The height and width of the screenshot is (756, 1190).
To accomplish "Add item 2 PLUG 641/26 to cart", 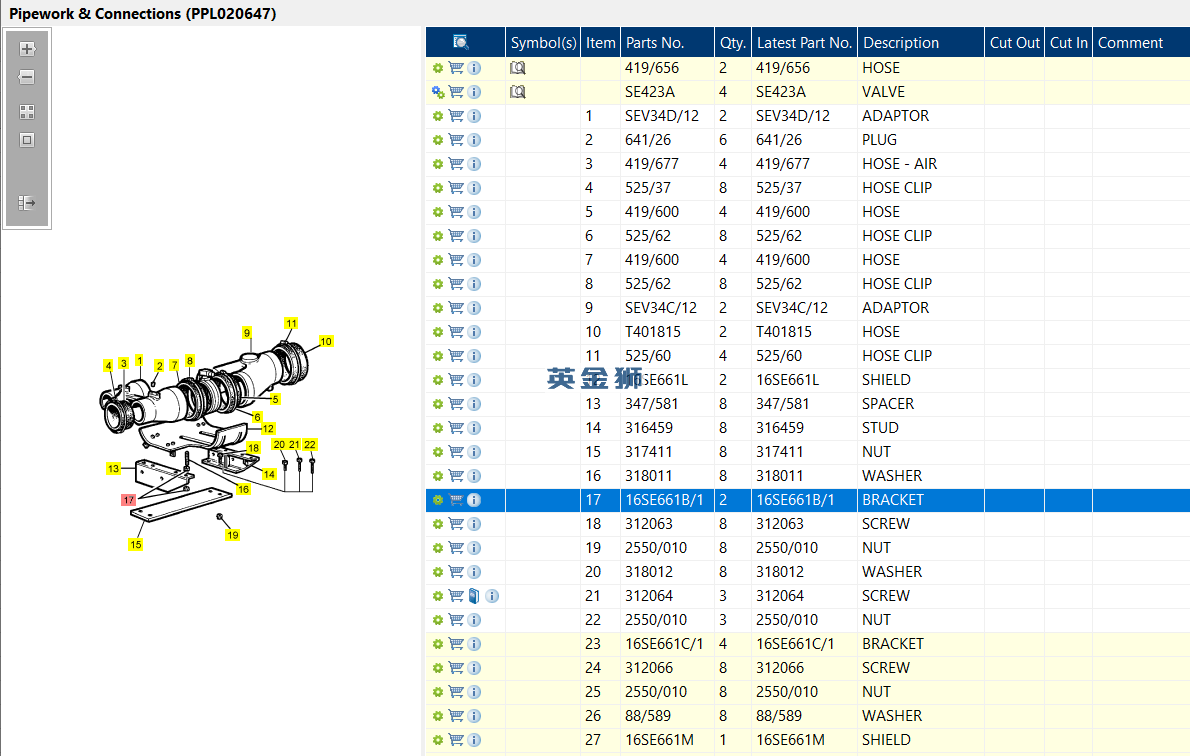I will point(456,140).
